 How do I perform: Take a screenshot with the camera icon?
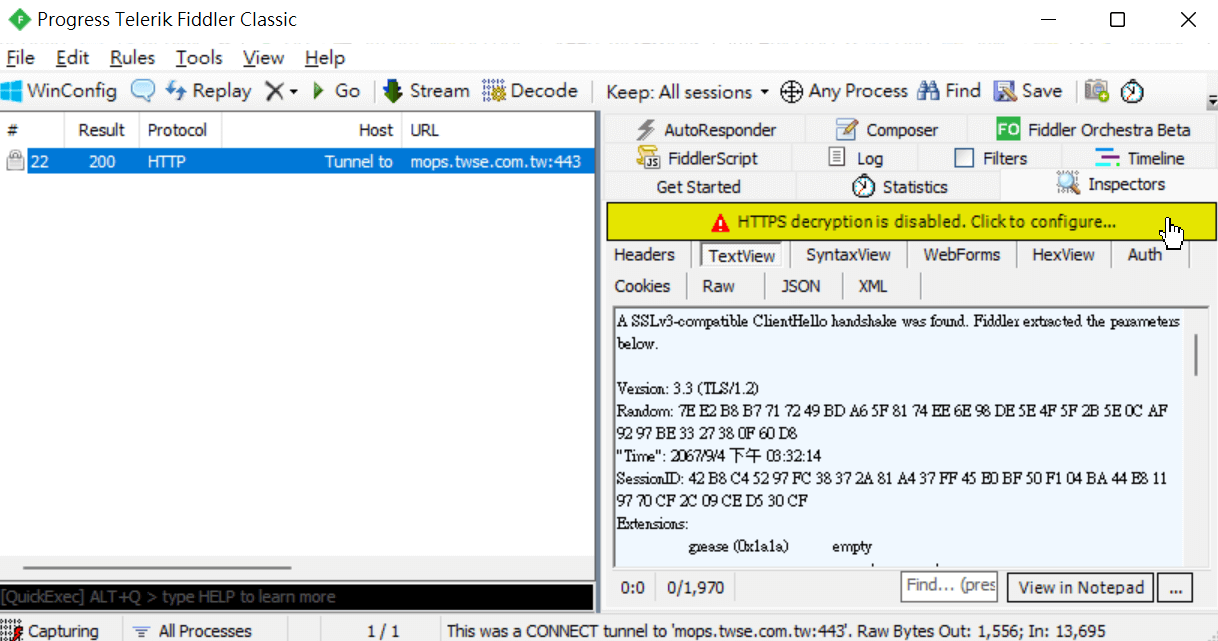tap(1097, 91)
